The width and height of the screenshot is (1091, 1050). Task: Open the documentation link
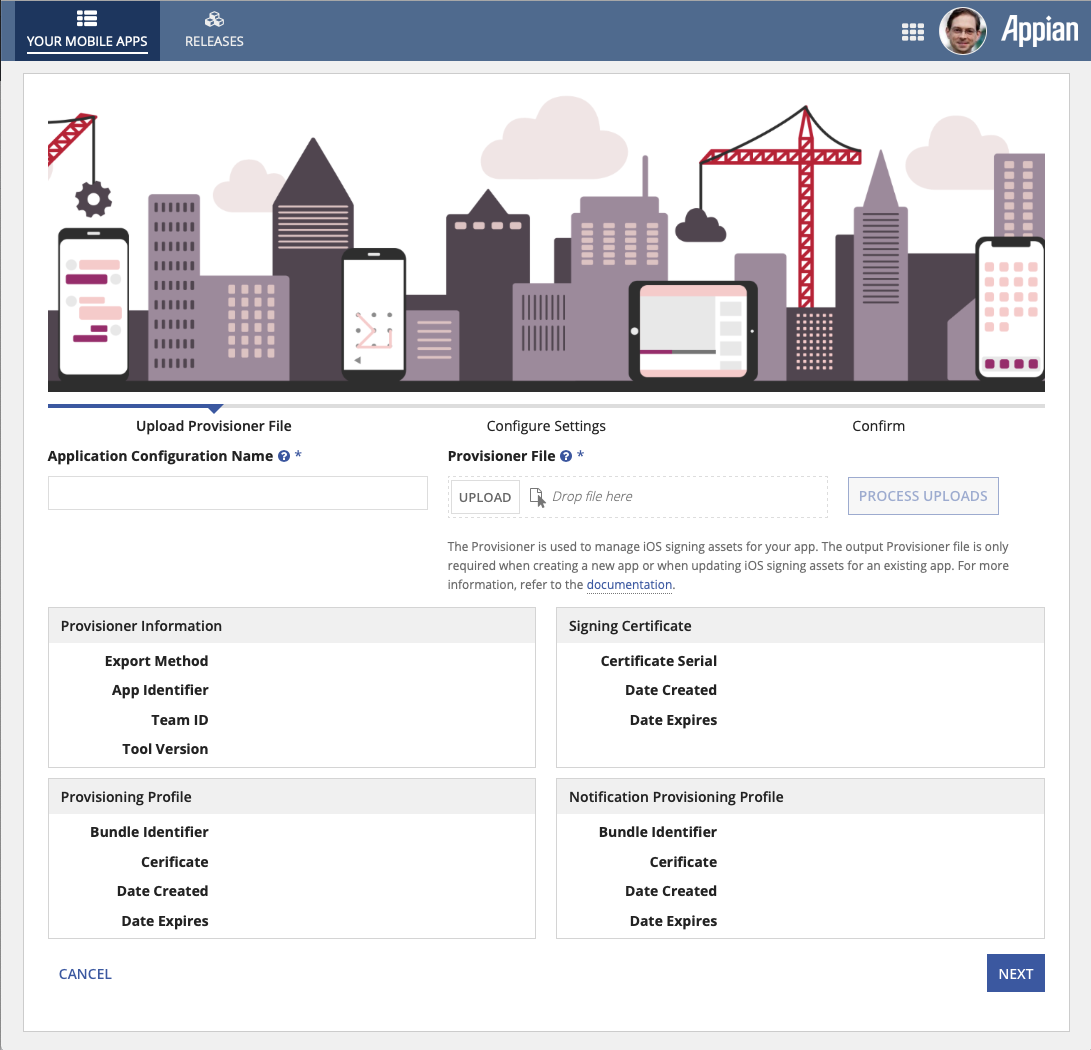[629, 584]
